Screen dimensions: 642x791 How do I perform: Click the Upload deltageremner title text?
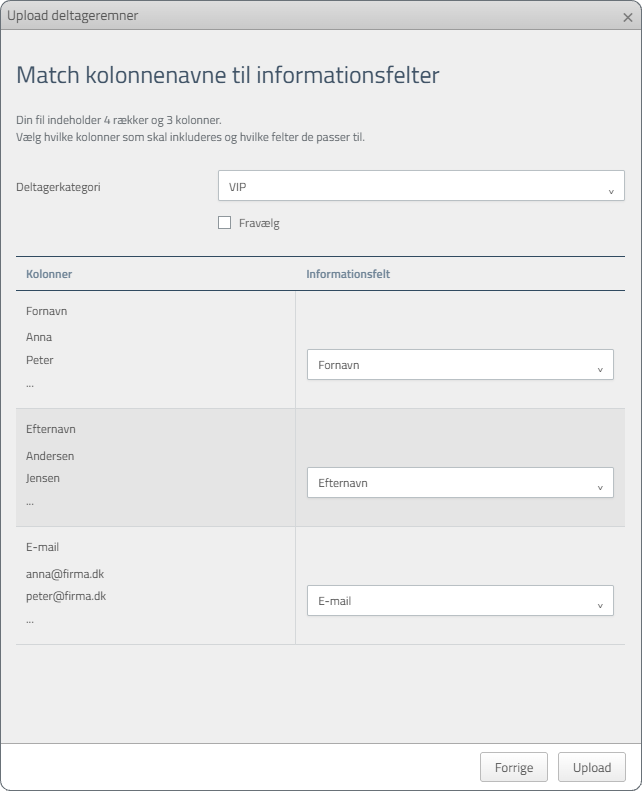73,16
